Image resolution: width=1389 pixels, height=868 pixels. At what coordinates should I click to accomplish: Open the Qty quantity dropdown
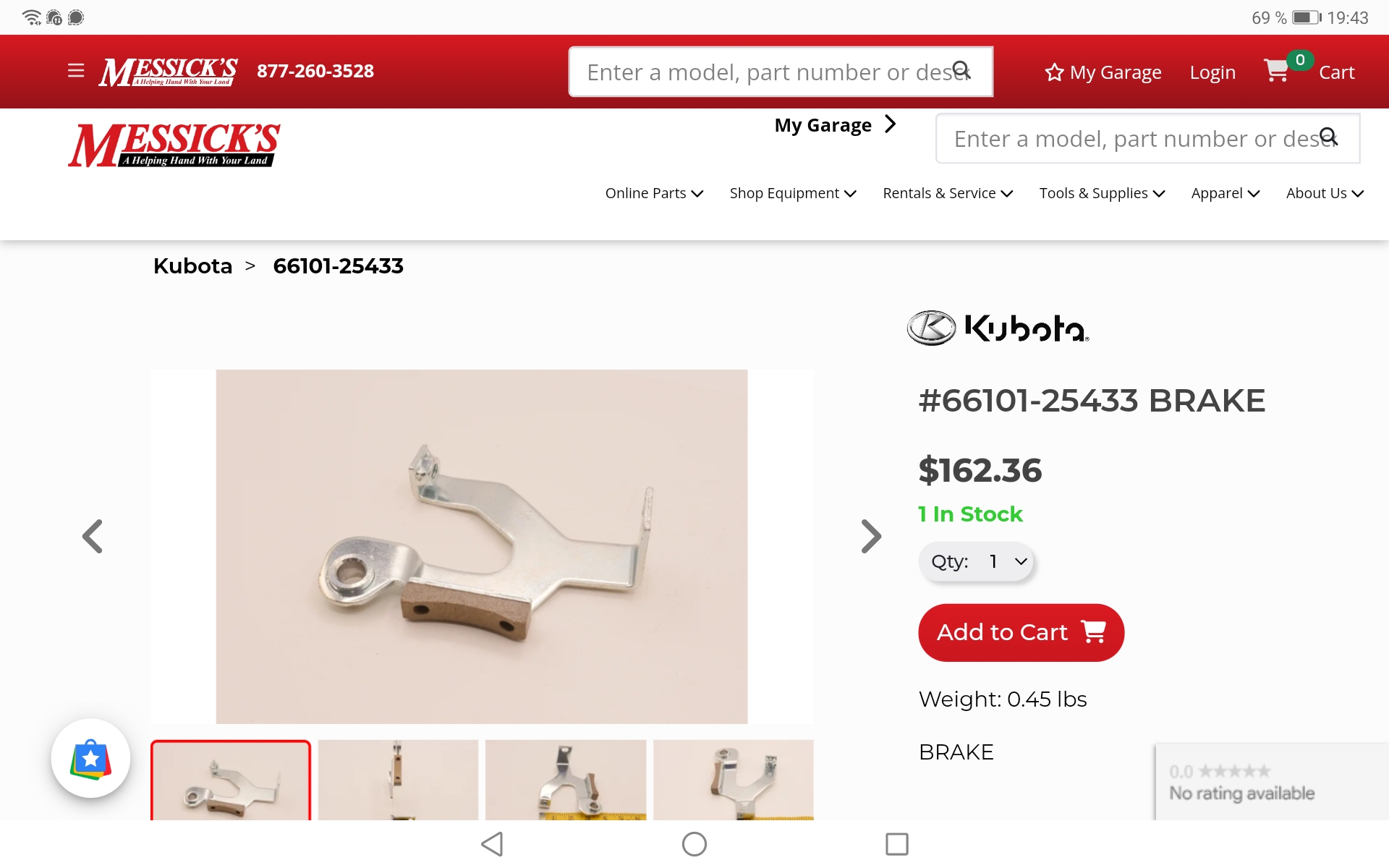coord(976,561)
